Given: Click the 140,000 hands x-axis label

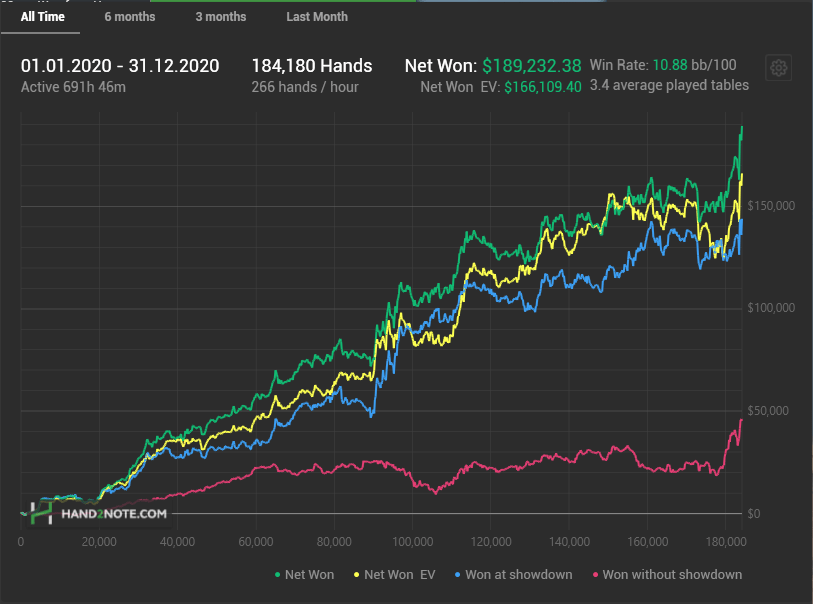Looking at the screenshot, I should 569,542.
